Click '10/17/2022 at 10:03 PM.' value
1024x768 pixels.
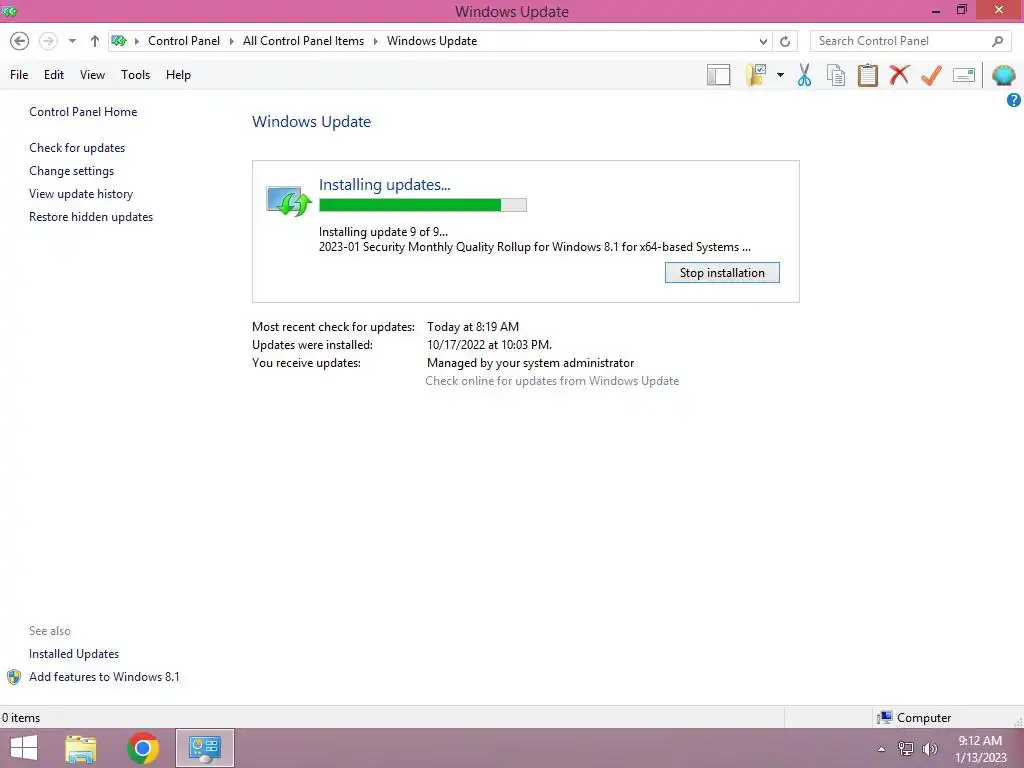tap(489, 345)
